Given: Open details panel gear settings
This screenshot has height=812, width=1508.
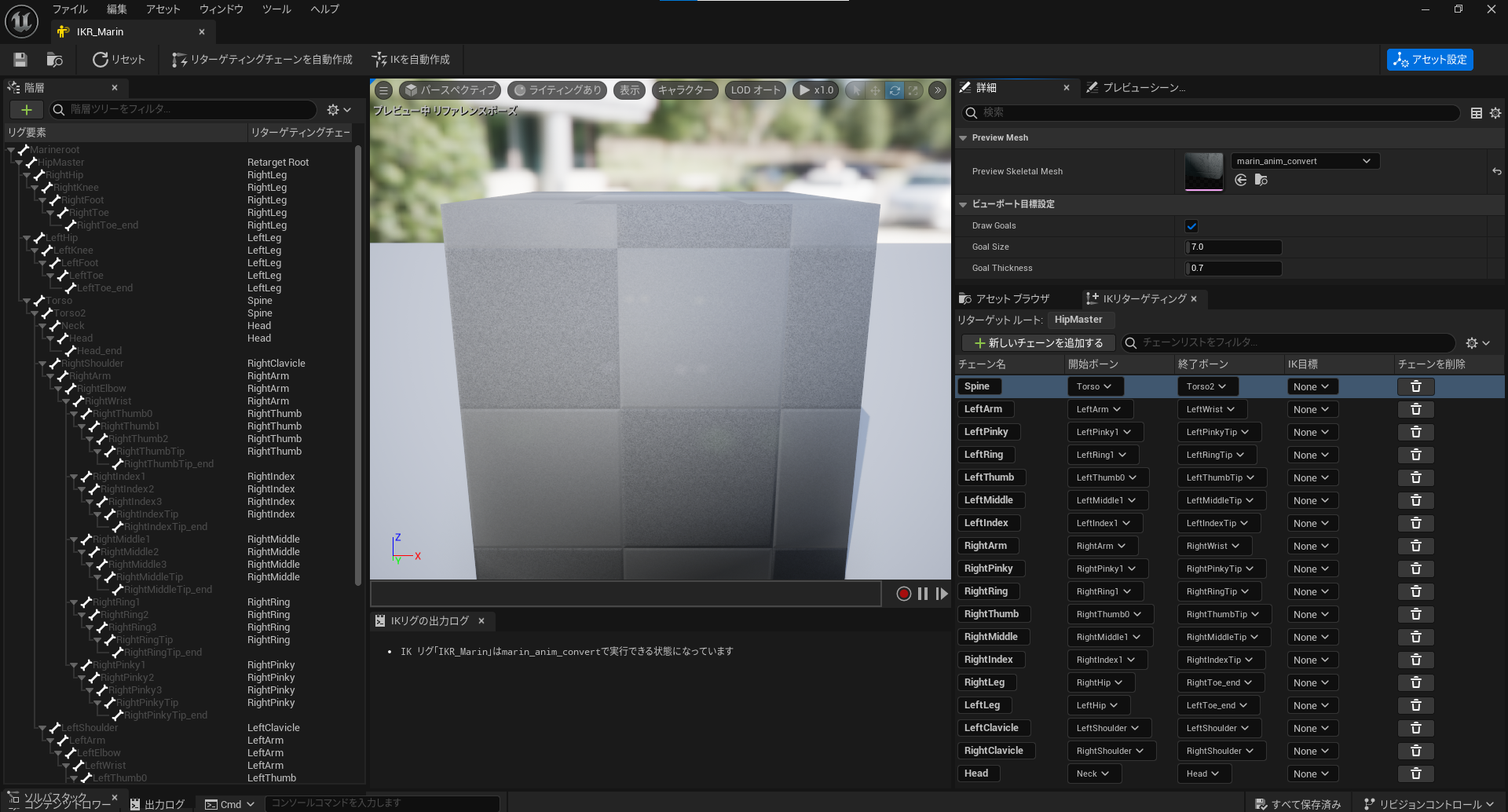Looking at the screenshot, I should click(x=1495, y=113).
